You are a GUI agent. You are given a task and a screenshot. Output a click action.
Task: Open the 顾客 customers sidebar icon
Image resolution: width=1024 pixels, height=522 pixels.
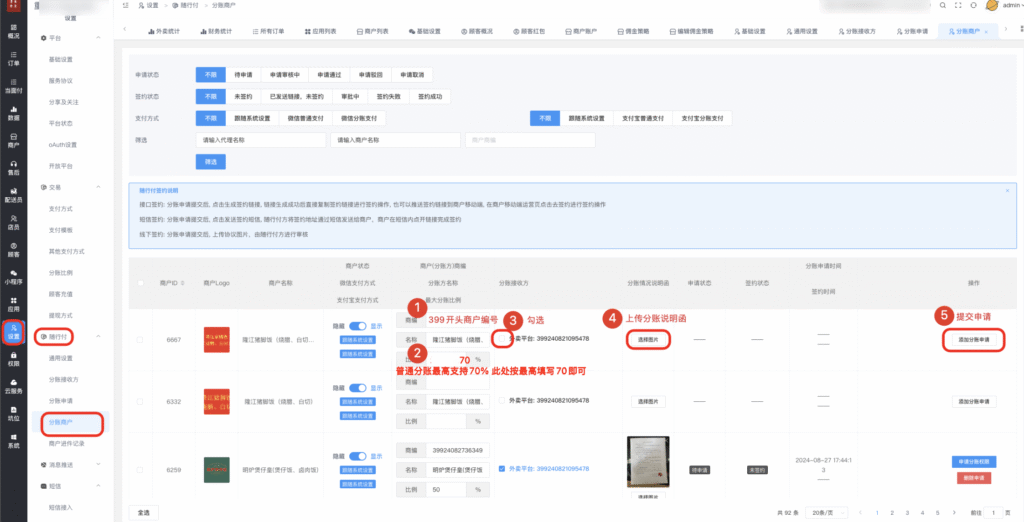(13, 250)
